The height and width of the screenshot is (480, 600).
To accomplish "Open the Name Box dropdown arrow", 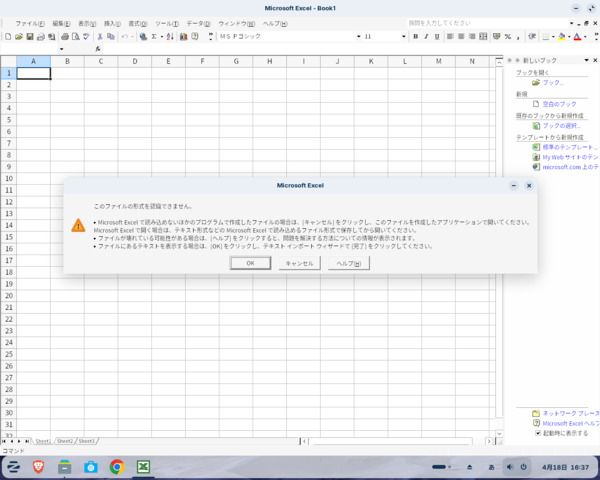I will pyautogui.click(x=61, y=49).
